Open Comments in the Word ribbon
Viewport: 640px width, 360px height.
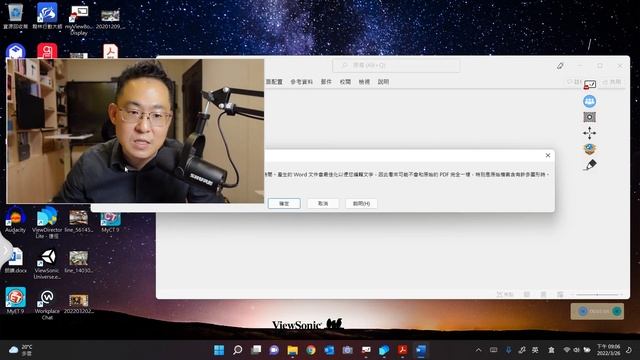[574, 82]
